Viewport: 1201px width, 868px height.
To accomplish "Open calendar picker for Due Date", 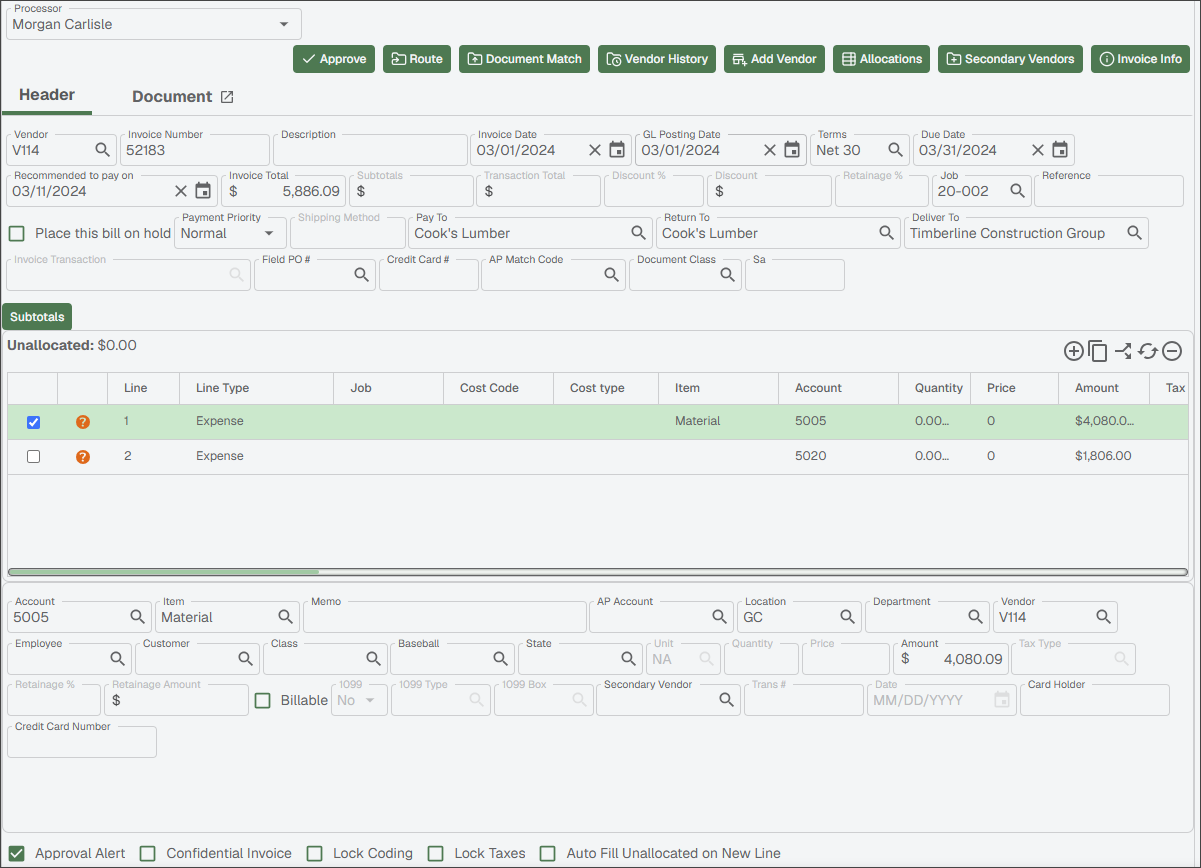I will click(x=1060, y=150).
